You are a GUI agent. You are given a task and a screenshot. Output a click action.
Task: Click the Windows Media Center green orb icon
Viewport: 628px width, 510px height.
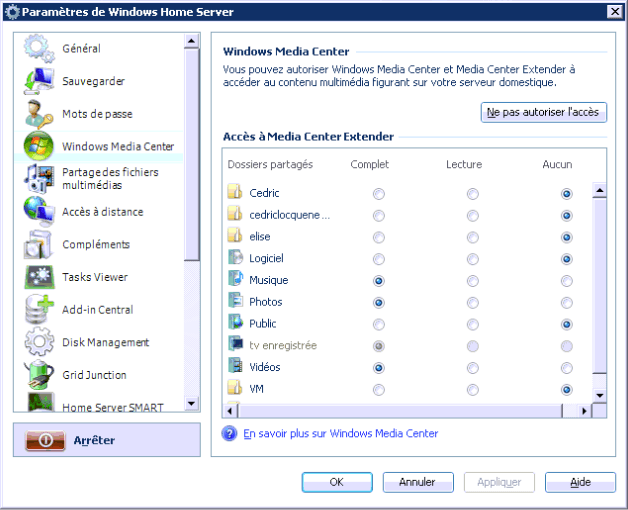click(39, 146)
